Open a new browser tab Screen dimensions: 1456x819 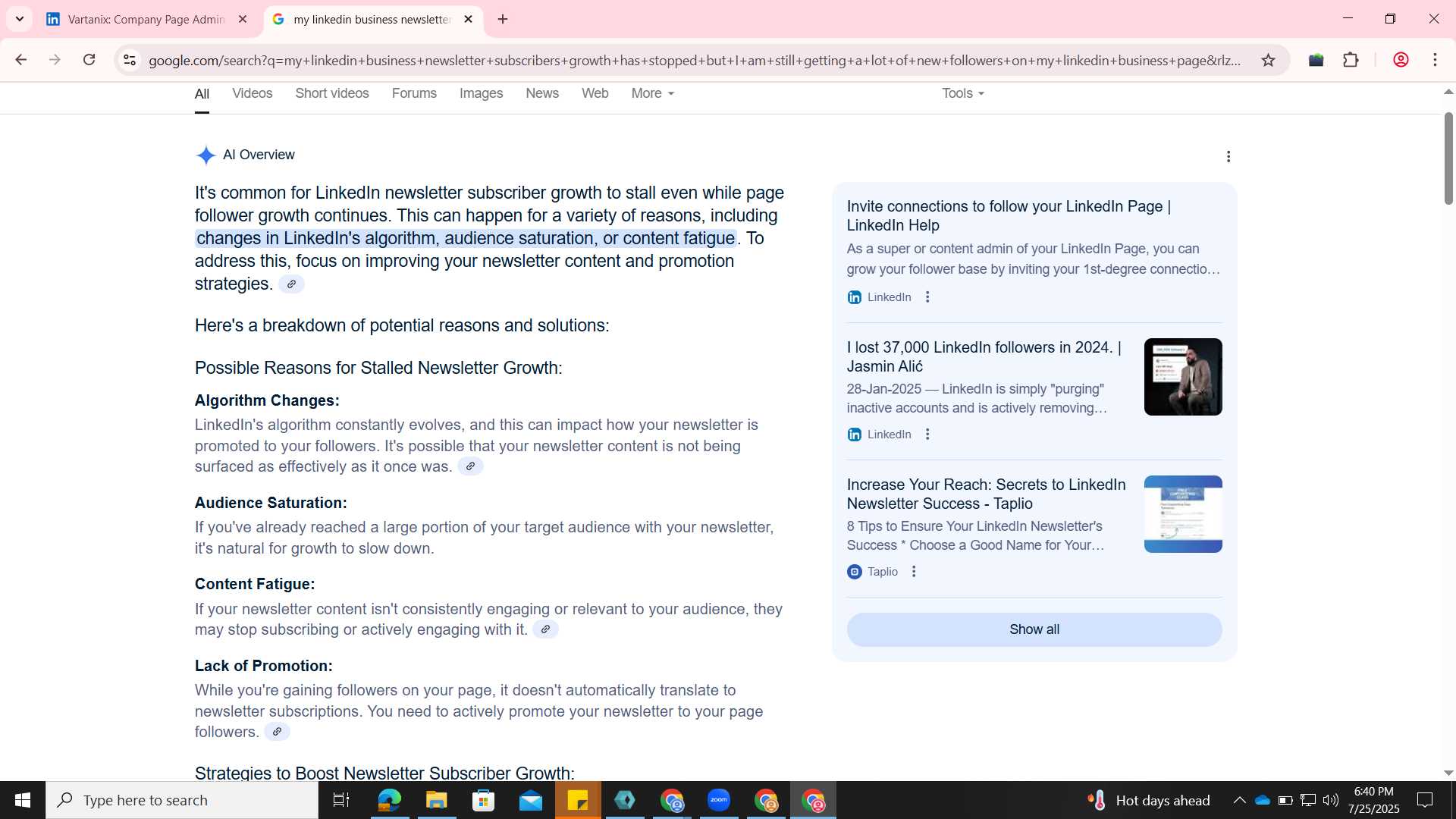[x=503, y=19]
